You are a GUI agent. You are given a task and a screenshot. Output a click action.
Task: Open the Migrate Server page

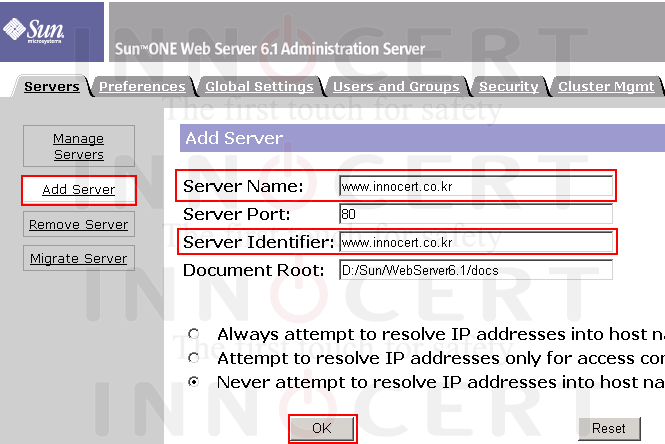click(79, 258)
